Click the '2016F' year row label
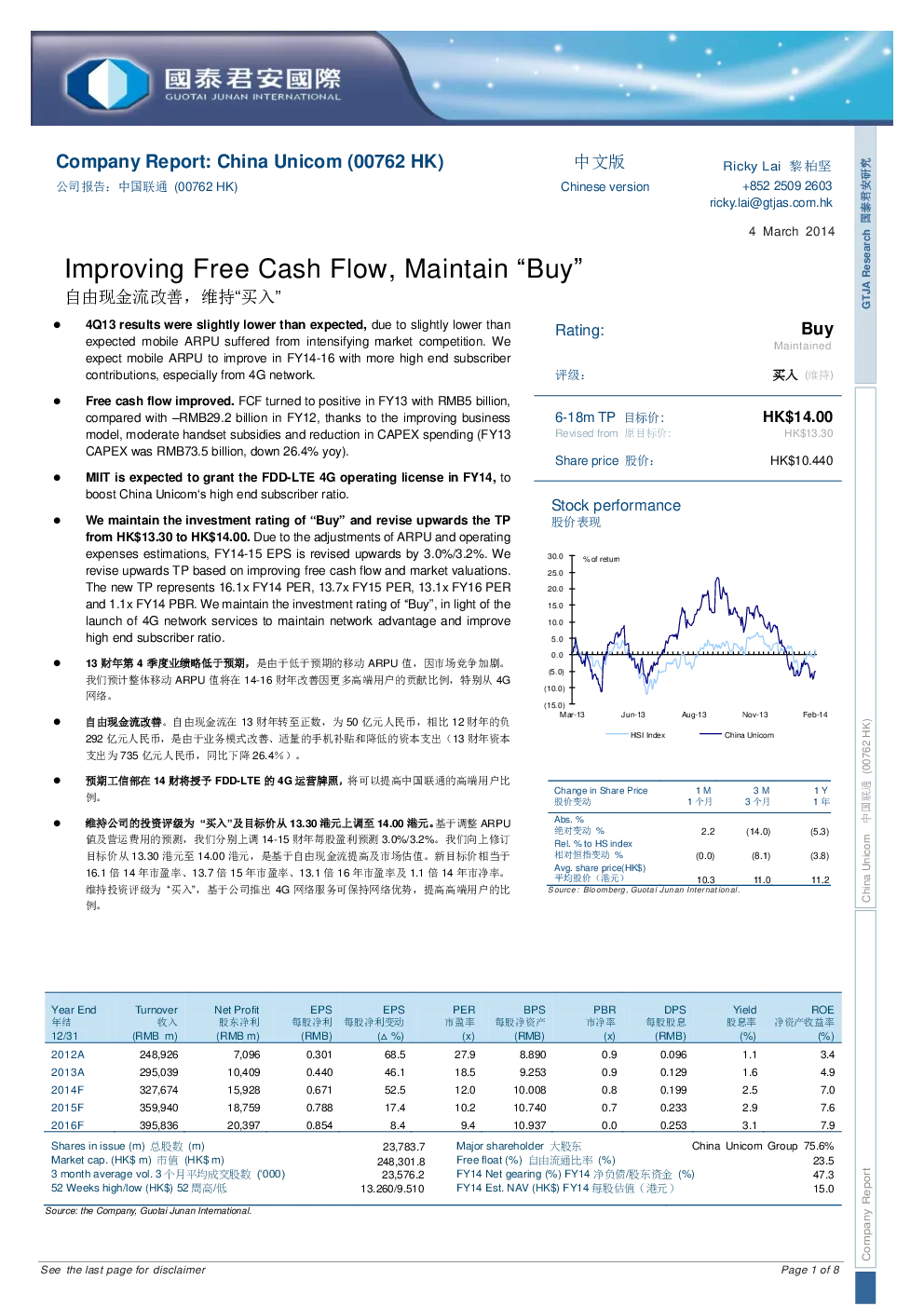The height and width of the screenshot is (1307, 924). pyautogui.click(x=68, y=1125)
